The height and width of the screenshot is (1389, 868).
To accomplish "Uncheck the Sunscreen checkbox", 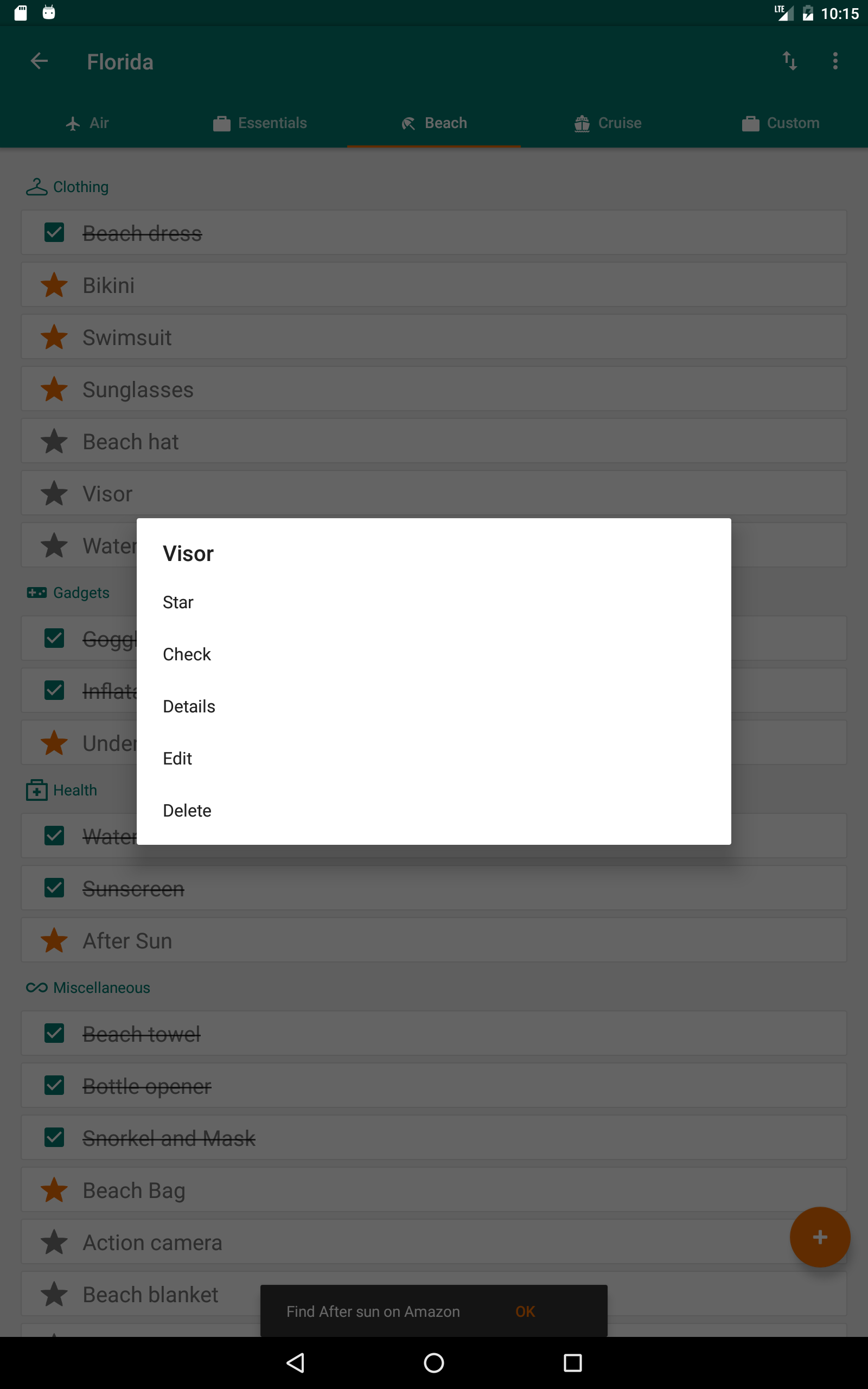I will [54, 888].
